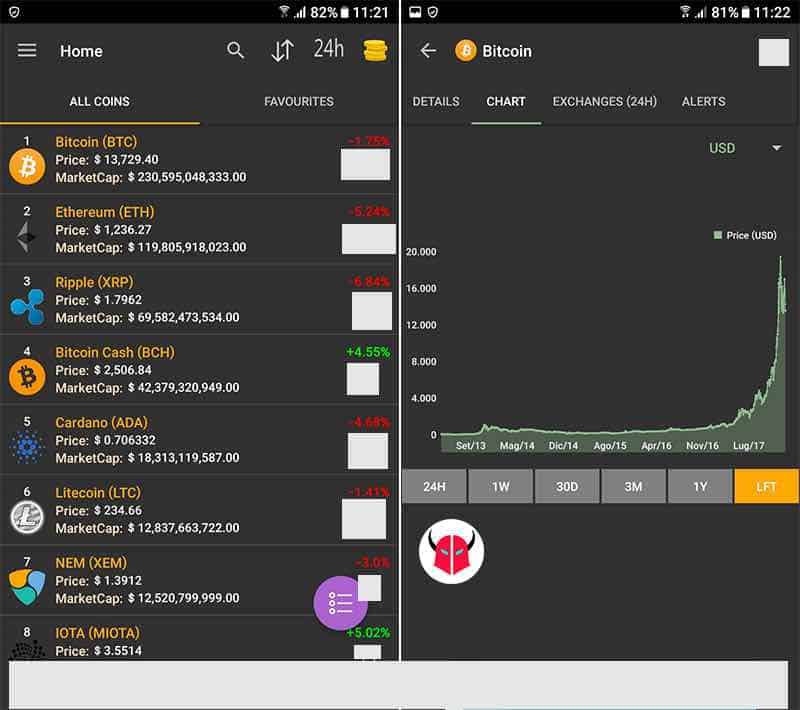Tap 82% battery indicator in status bar
Screen dimensions: 800x710
click(329, 12)
